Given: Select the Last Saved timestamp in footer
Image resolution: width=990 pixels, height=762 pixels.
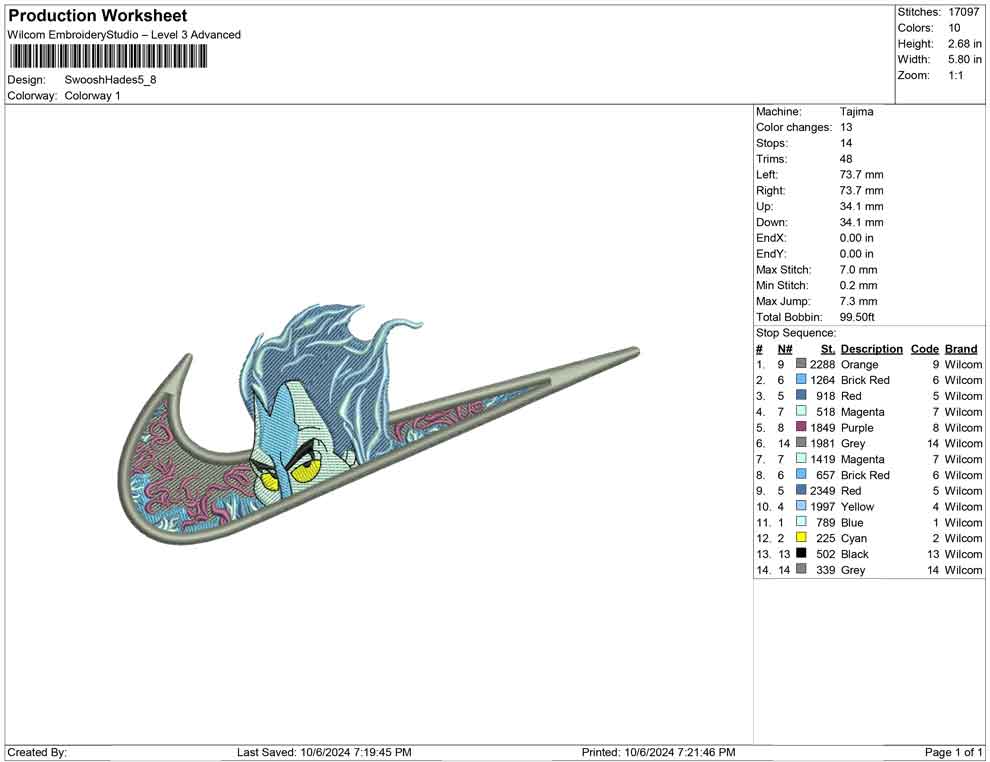Looking at the screenshot, I should 324,752.
